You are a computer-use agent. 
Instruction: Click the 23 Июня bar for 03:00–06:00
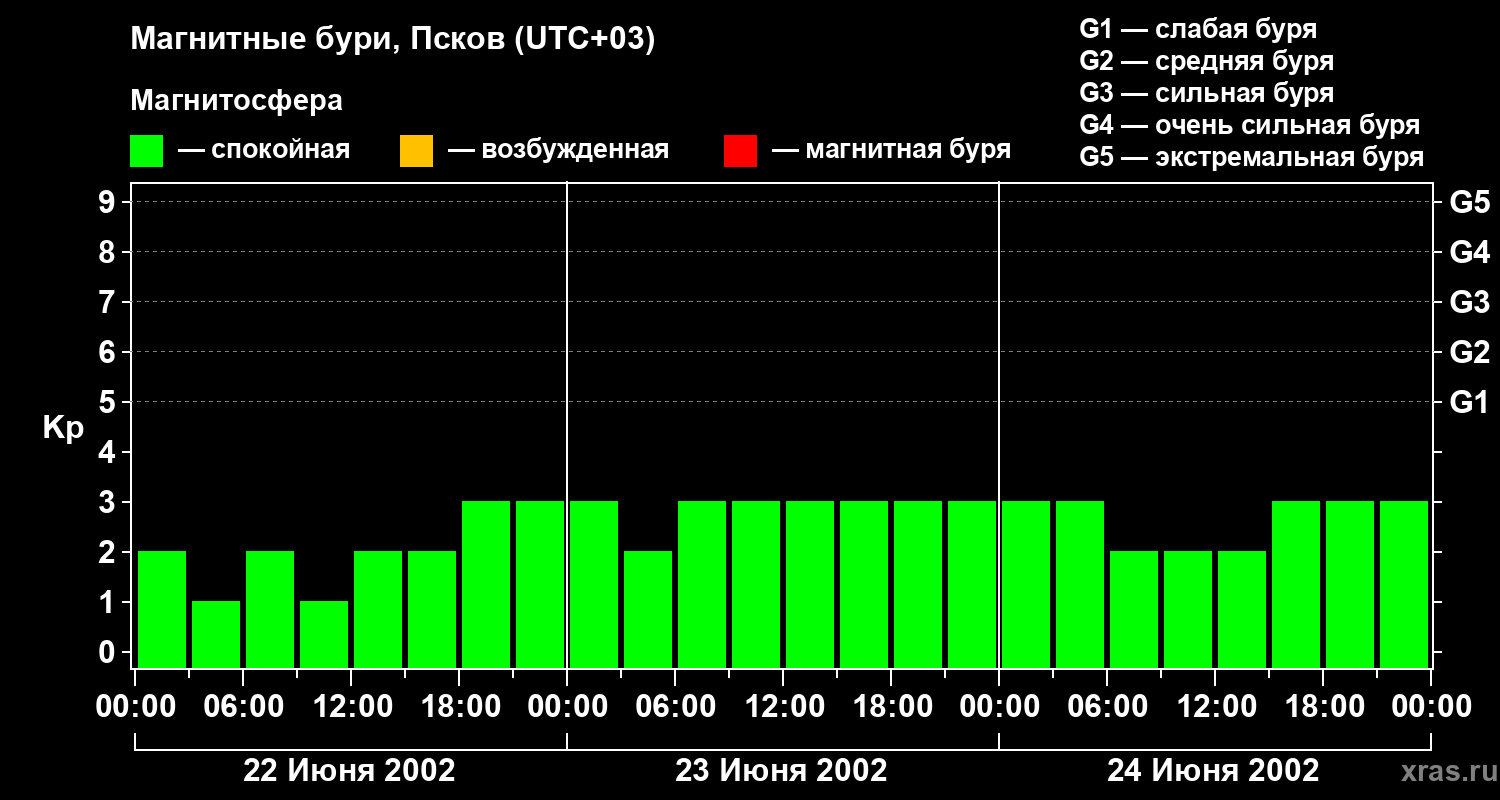tap(648, 609)
